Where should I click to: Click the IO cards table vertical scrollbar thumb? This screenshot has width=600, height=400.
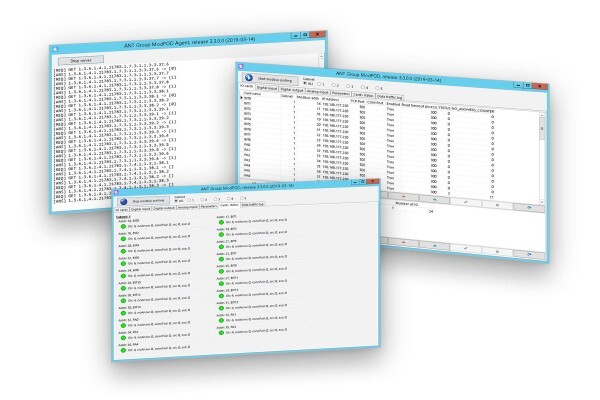coord(541,129)
